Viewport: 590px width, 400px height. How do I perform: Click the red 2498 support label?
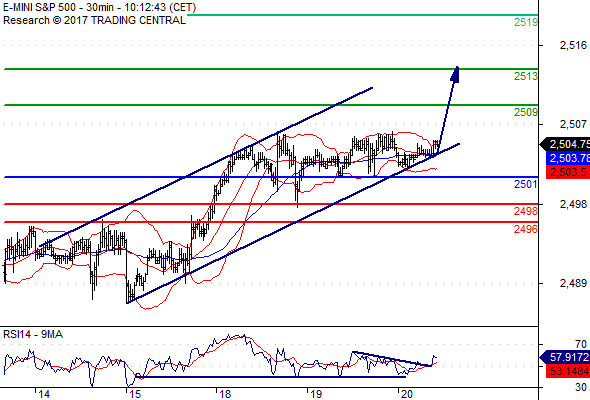[526, 211]
